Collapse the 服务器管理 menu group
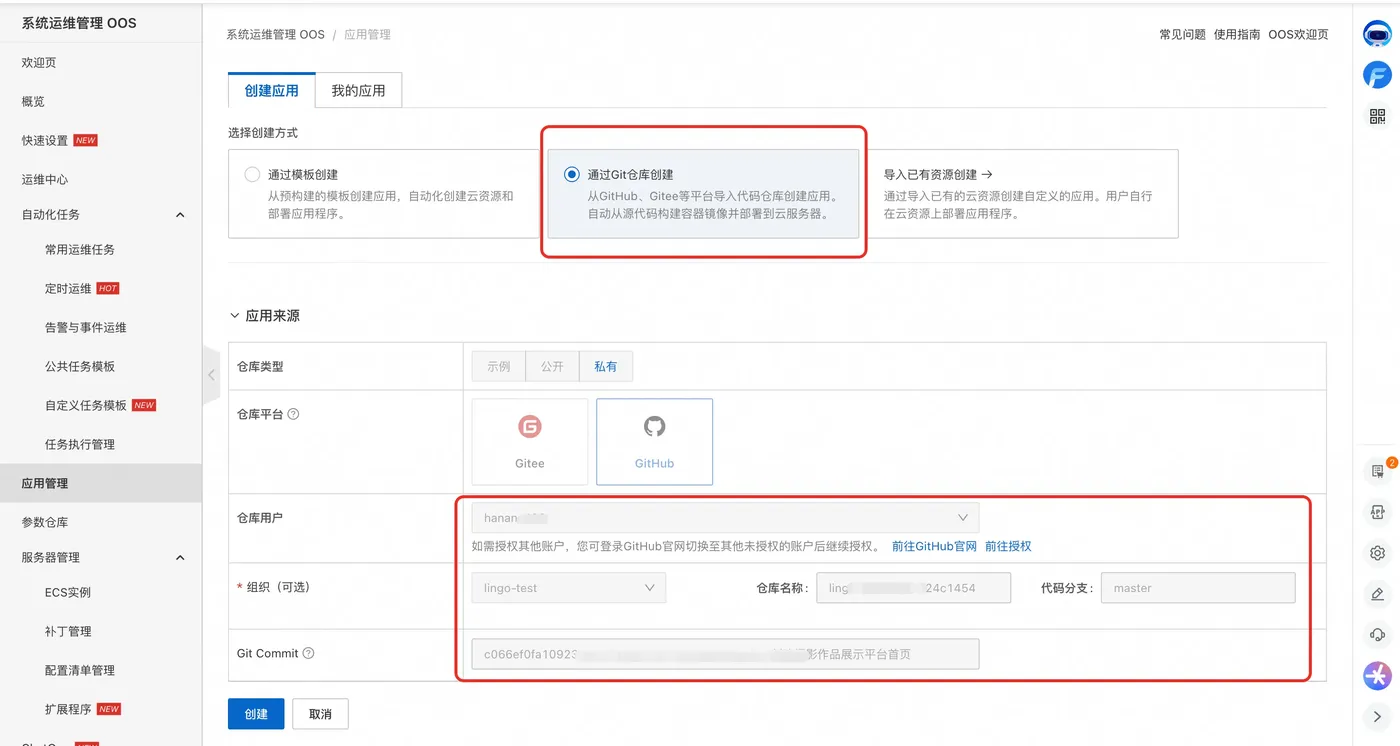 click(180, 558)
